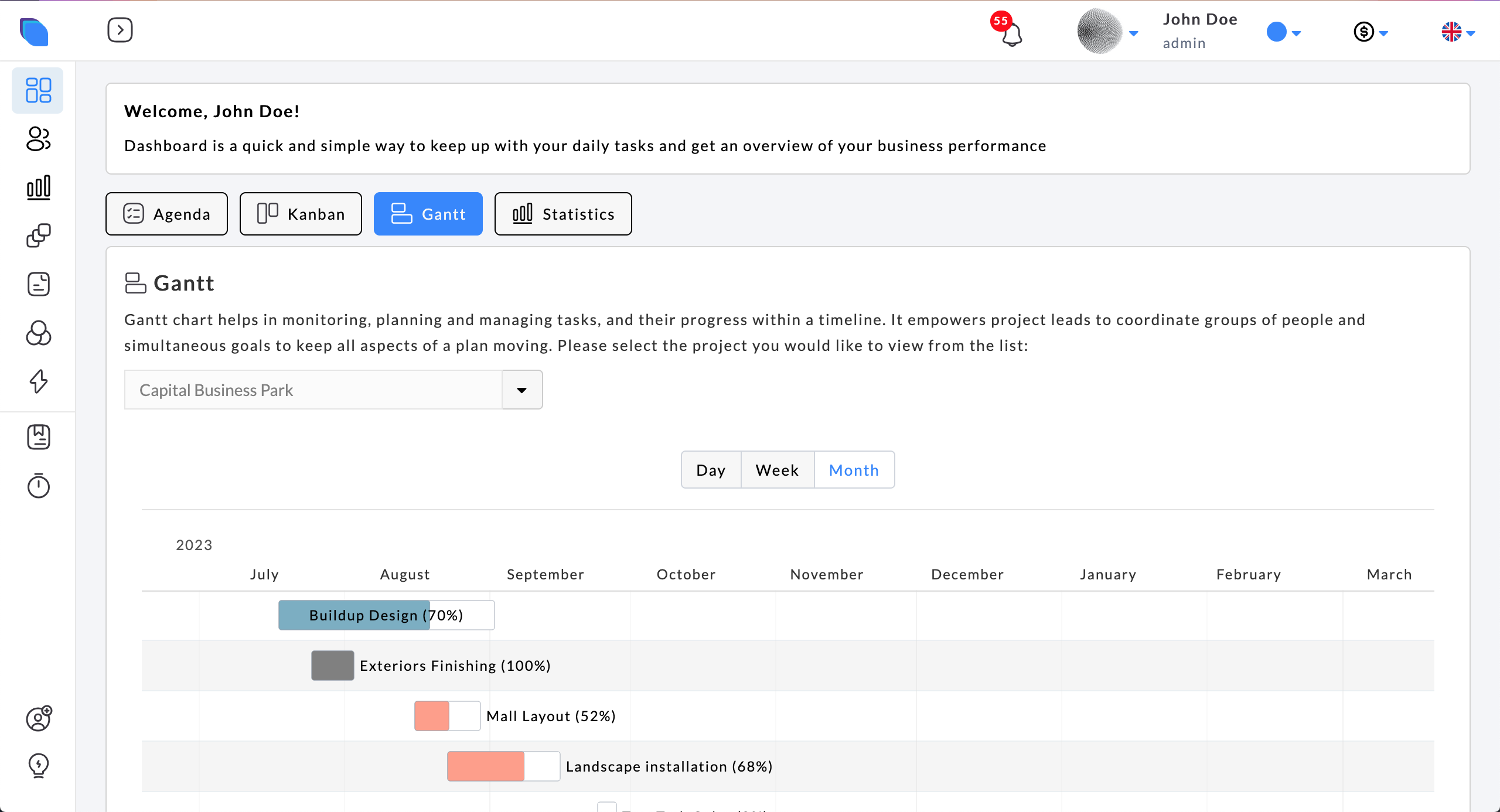Click the lightbulb icon in the sidebar
This screenshot has width=1500, height=812.
(x=38, y=765)
